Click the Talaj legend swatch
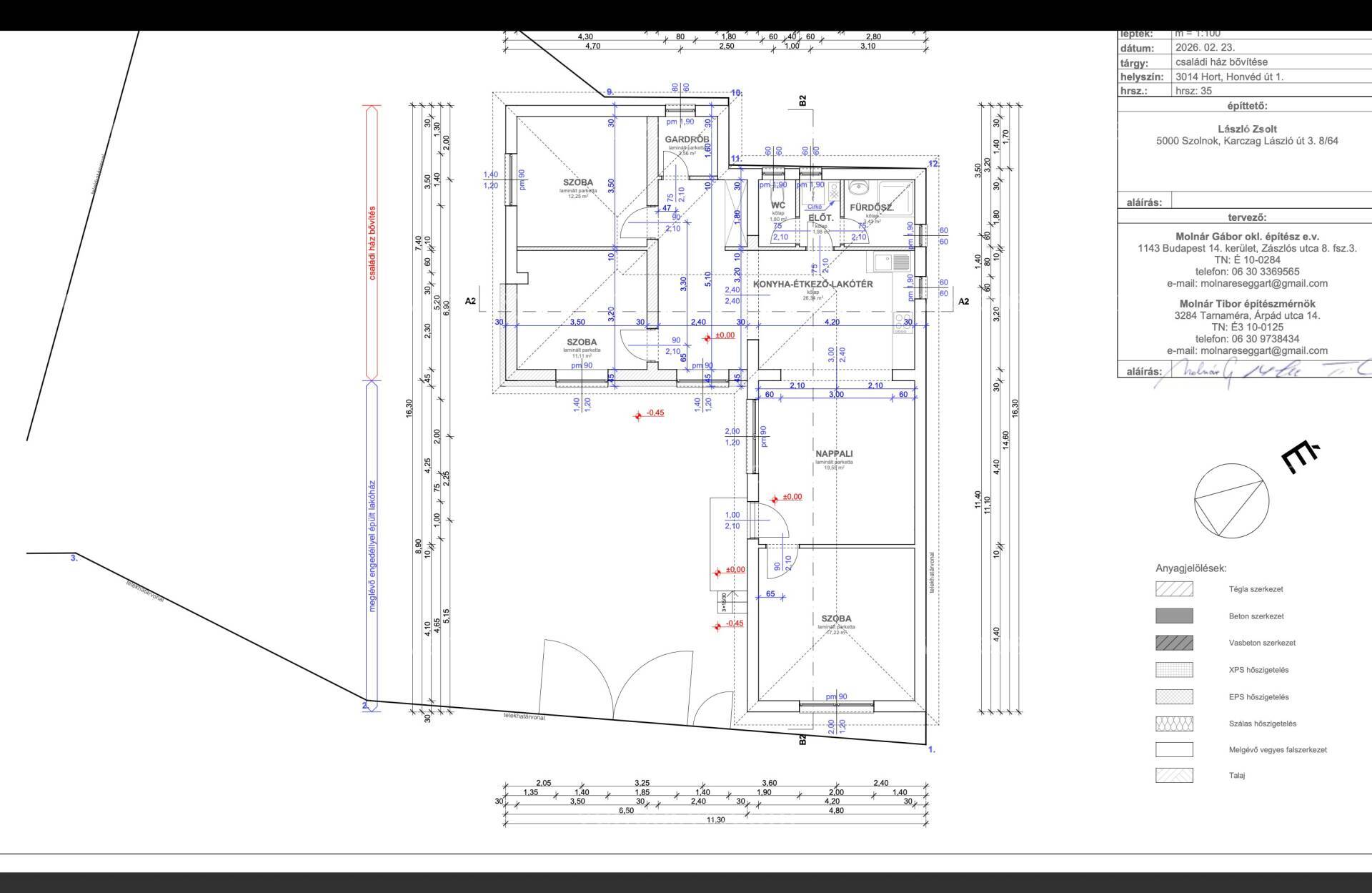Screen dimensions: 1372x893 tap(1174, 775)
